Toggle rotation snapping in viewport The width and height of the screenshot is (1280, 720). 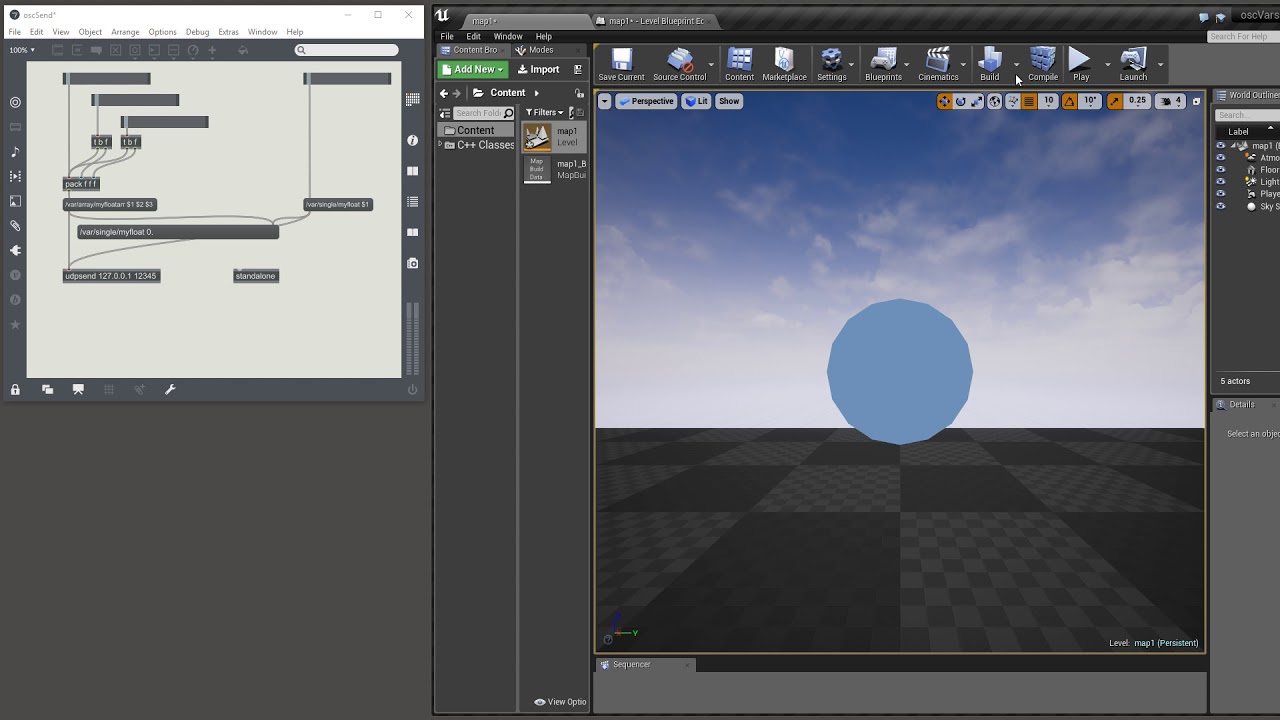[x=1069, y=101]
